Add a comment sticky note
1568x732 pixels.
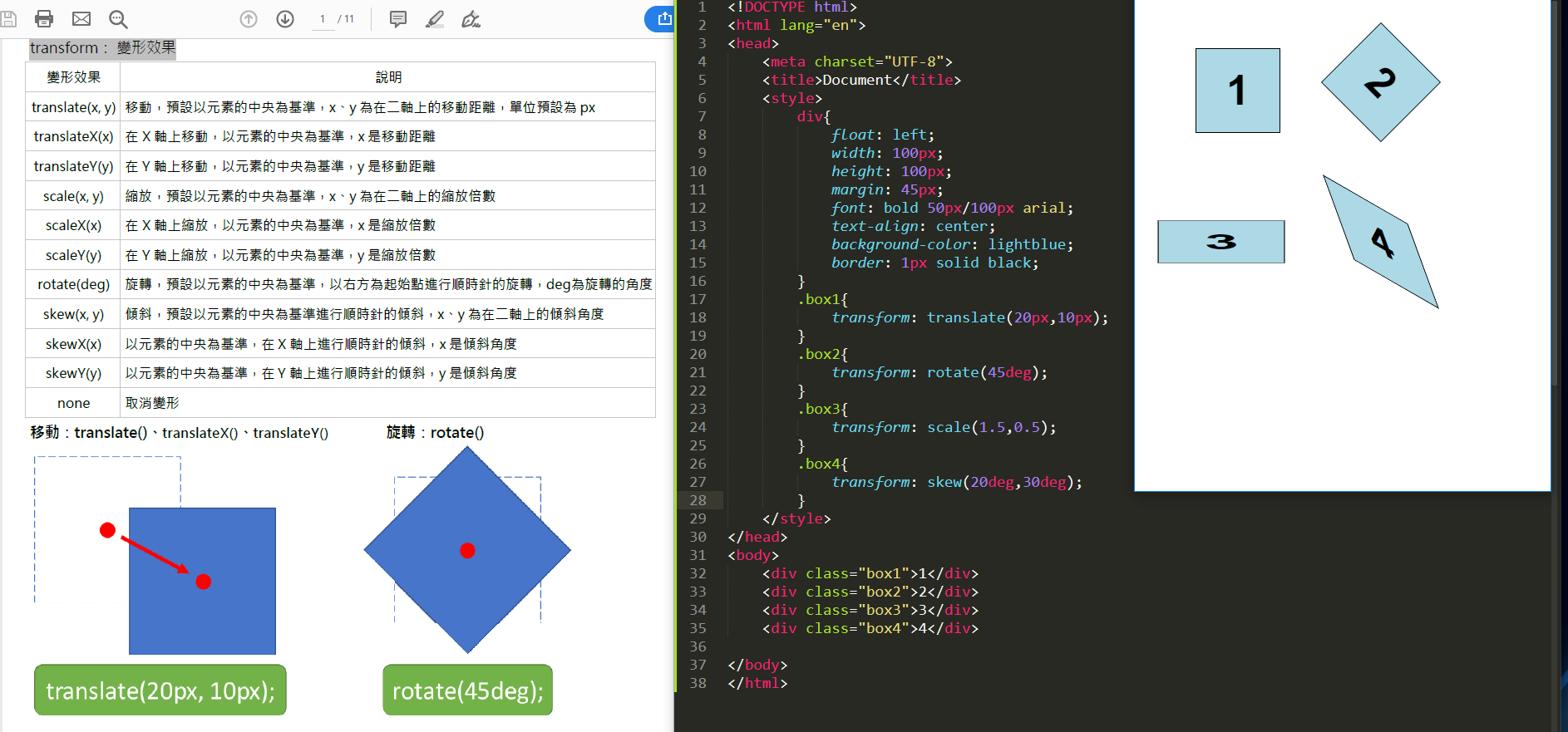click(x=398, y=19)
